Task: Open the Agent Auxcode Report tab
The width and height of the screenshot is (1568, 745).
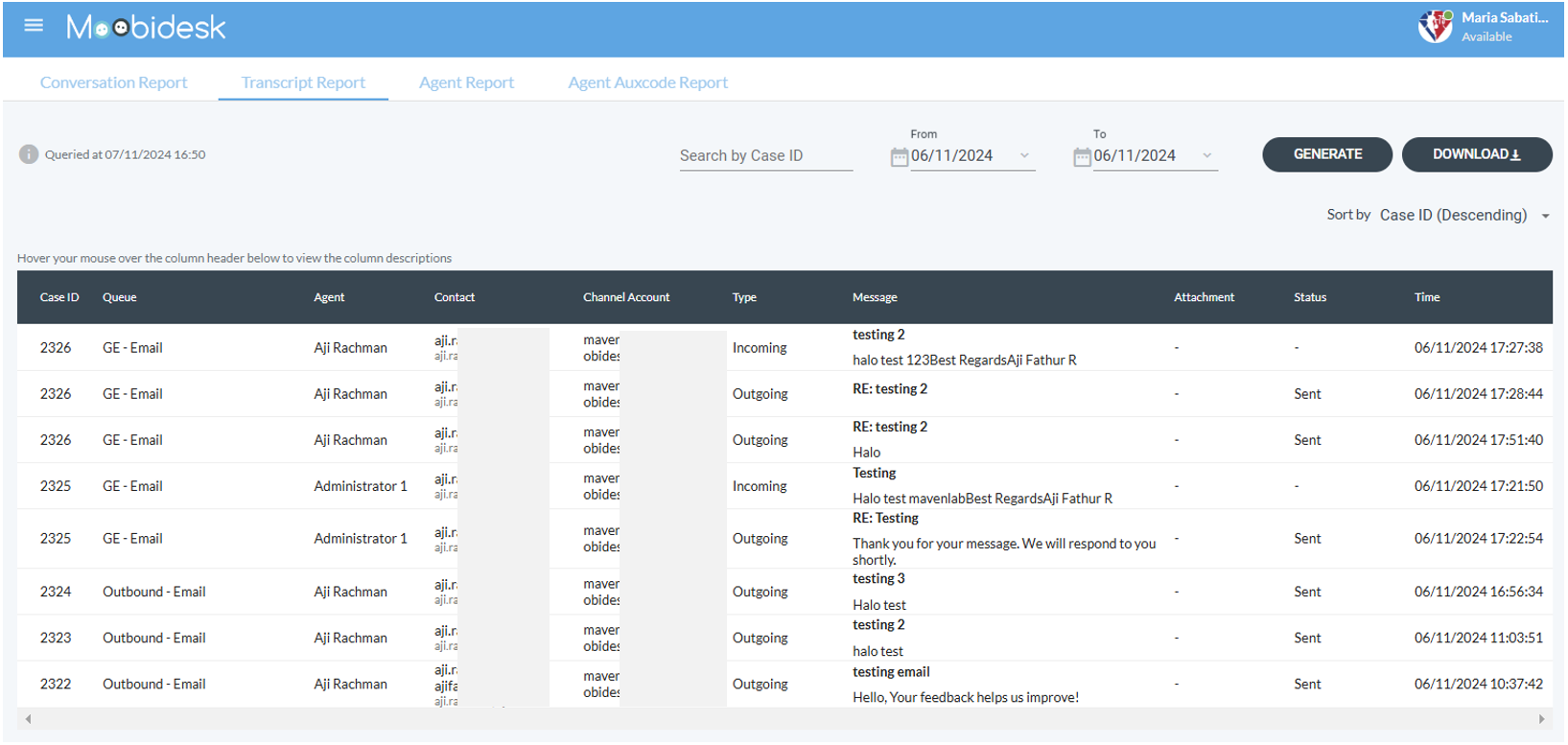Action: click(x=647, y=82)
